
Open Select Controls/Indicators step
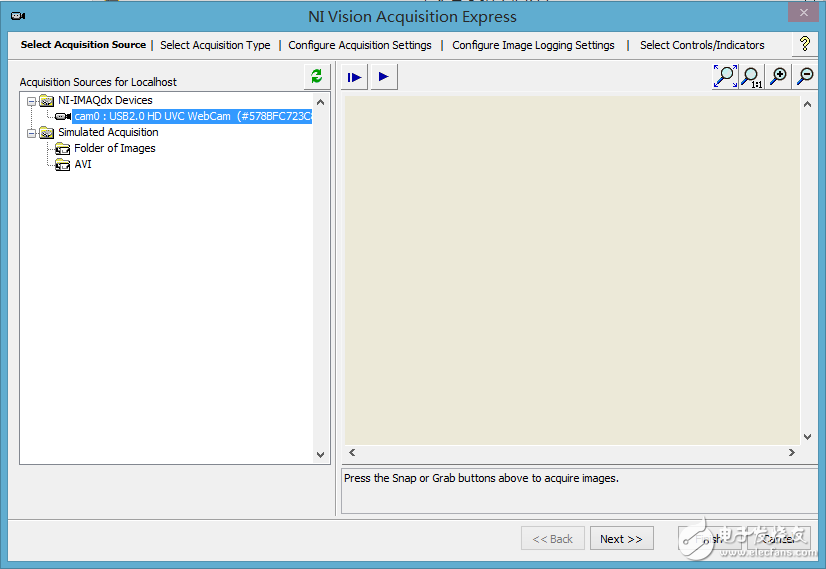point(702,45)
